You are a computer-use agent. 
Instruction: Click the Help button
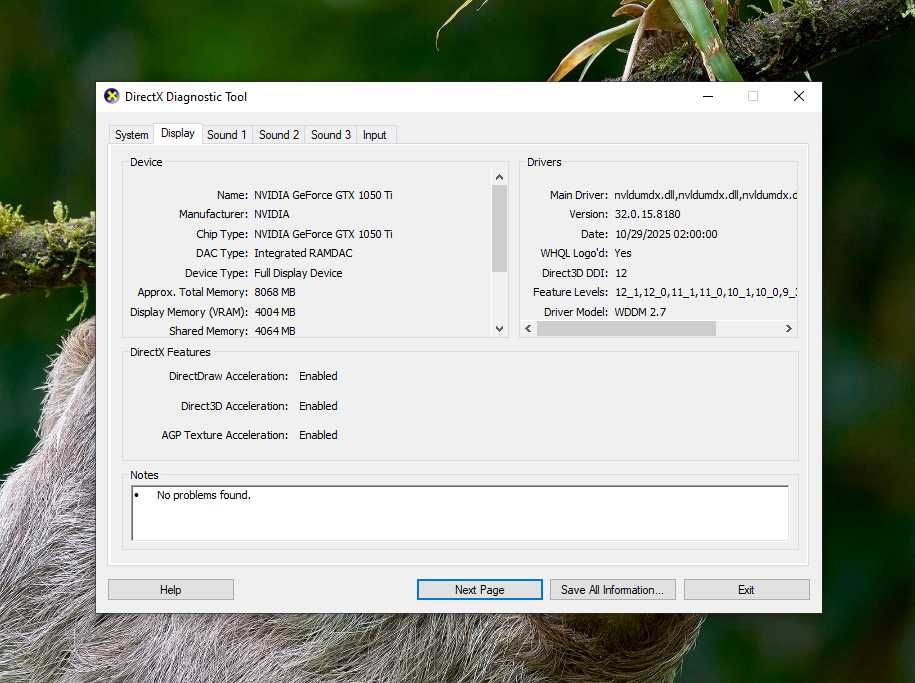point(171,590)
